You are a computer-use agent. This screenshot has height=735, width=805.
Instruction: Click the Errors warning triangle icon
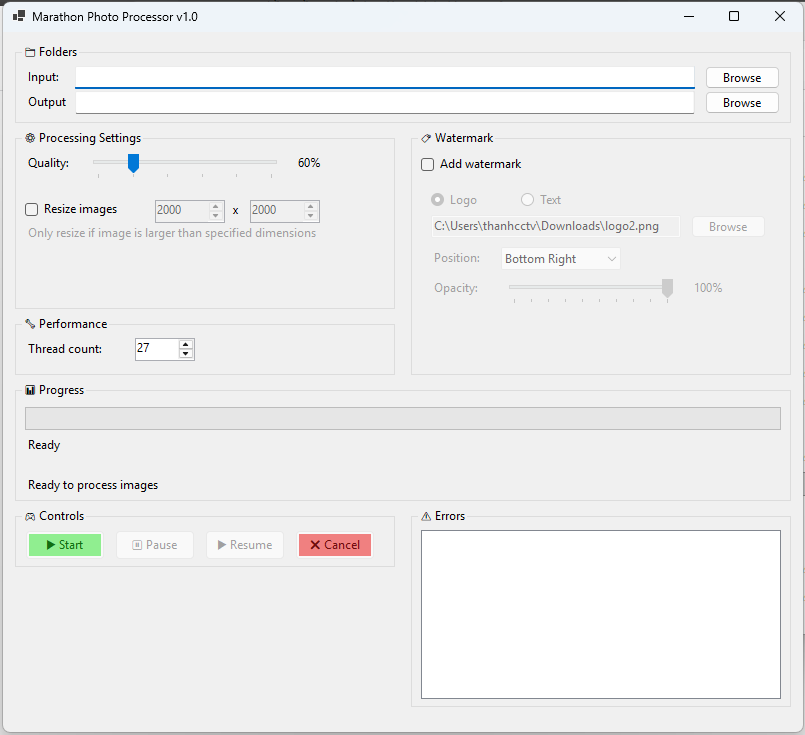(x=426, y=516)
